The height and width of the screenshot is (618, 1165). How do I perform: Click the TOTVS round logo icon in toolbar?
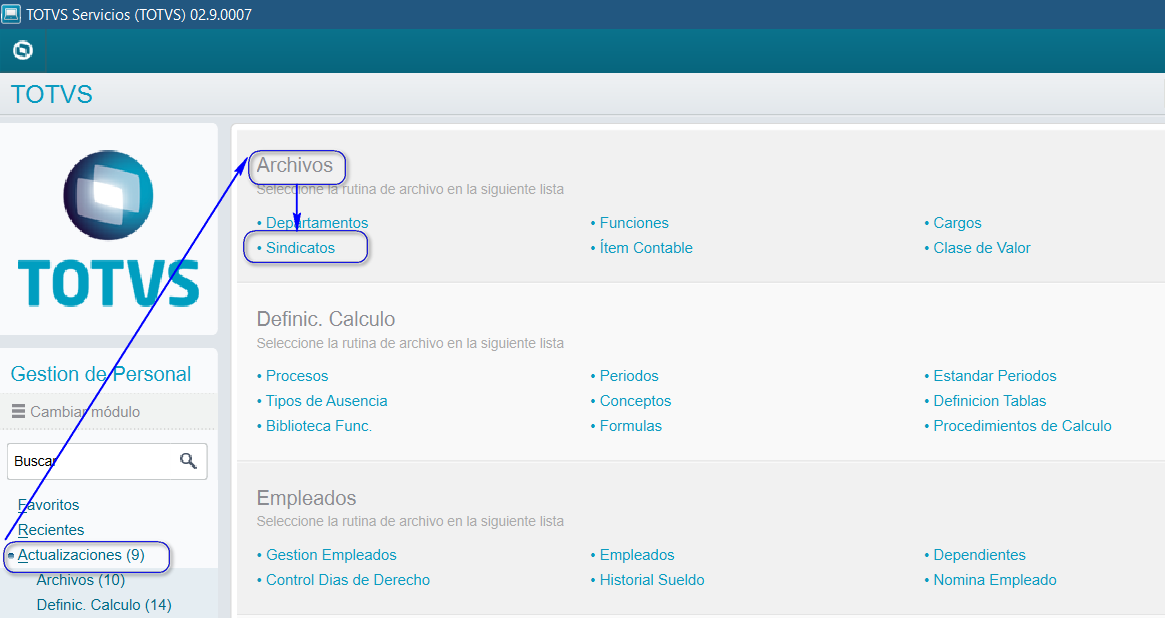click(23, 51)
